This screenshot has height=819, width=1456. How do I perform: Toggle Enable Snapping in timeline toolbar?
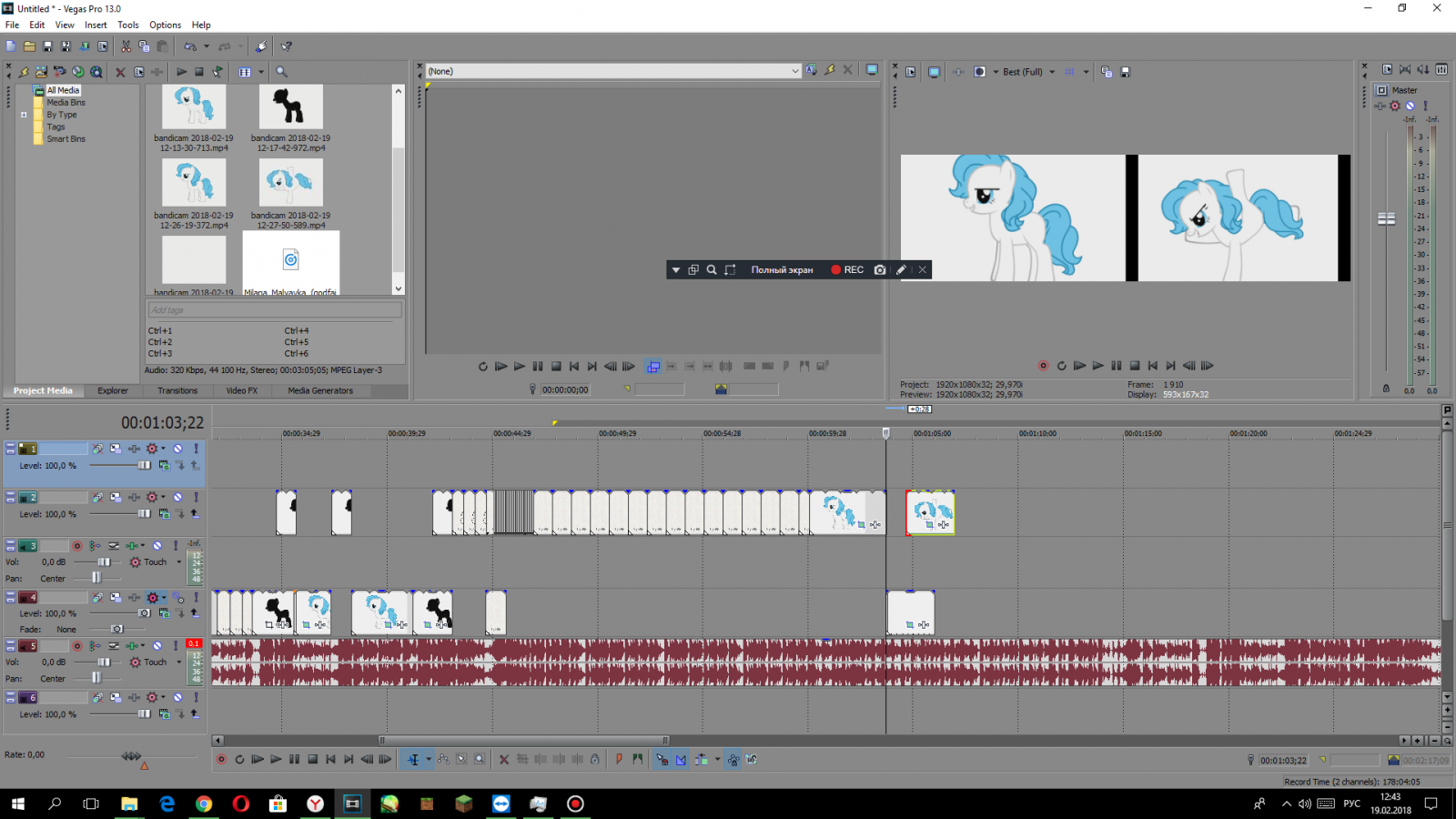coord(662,759)
